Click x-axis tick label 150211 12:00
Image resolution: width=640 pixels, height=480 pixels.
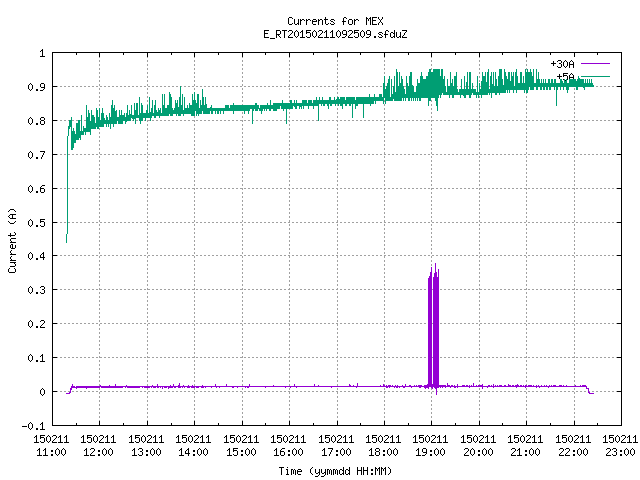coord(99,446)
